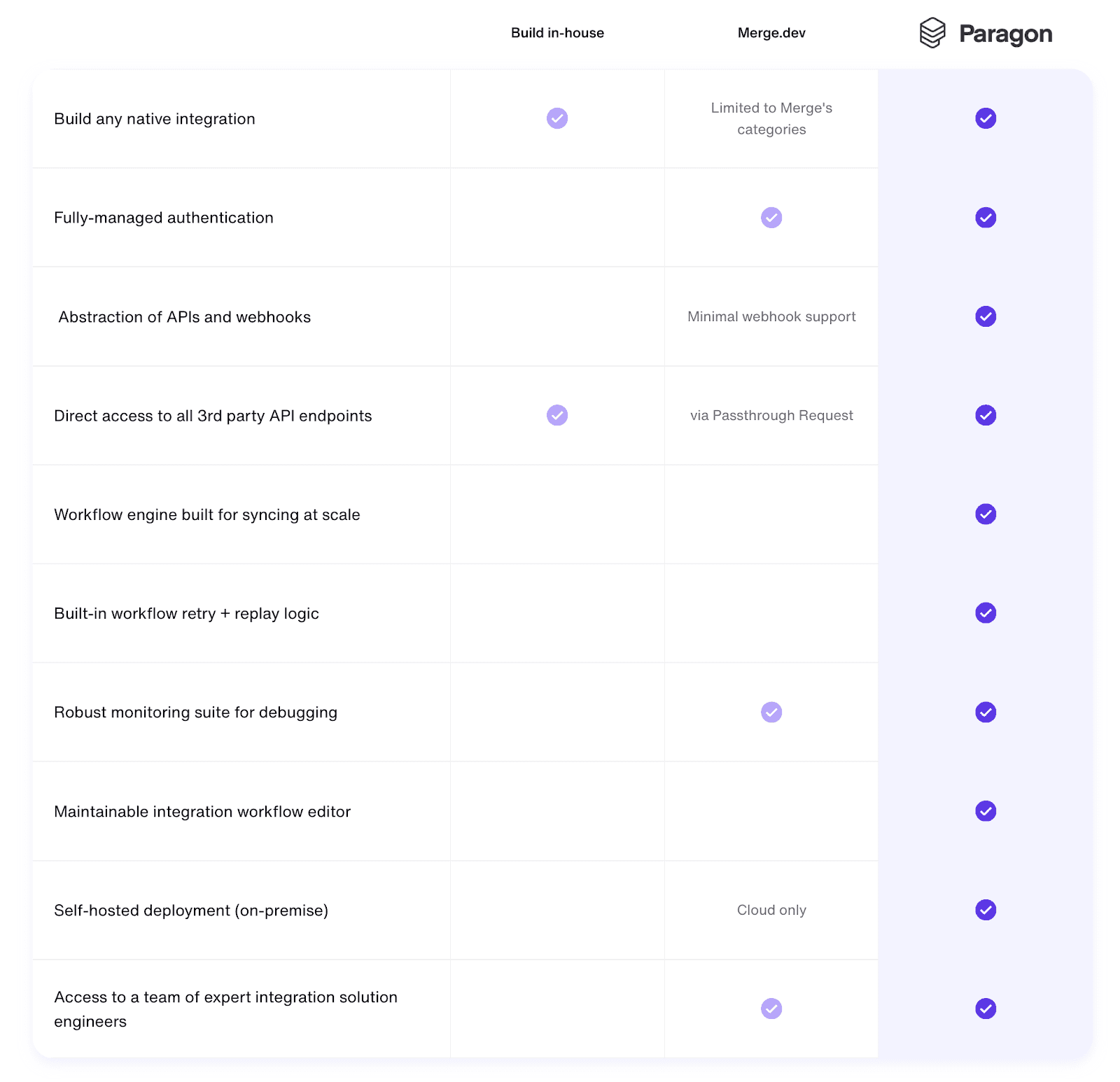
Task: Click Paragon checkmark for Build any native integration
Action: coord(986,118)
